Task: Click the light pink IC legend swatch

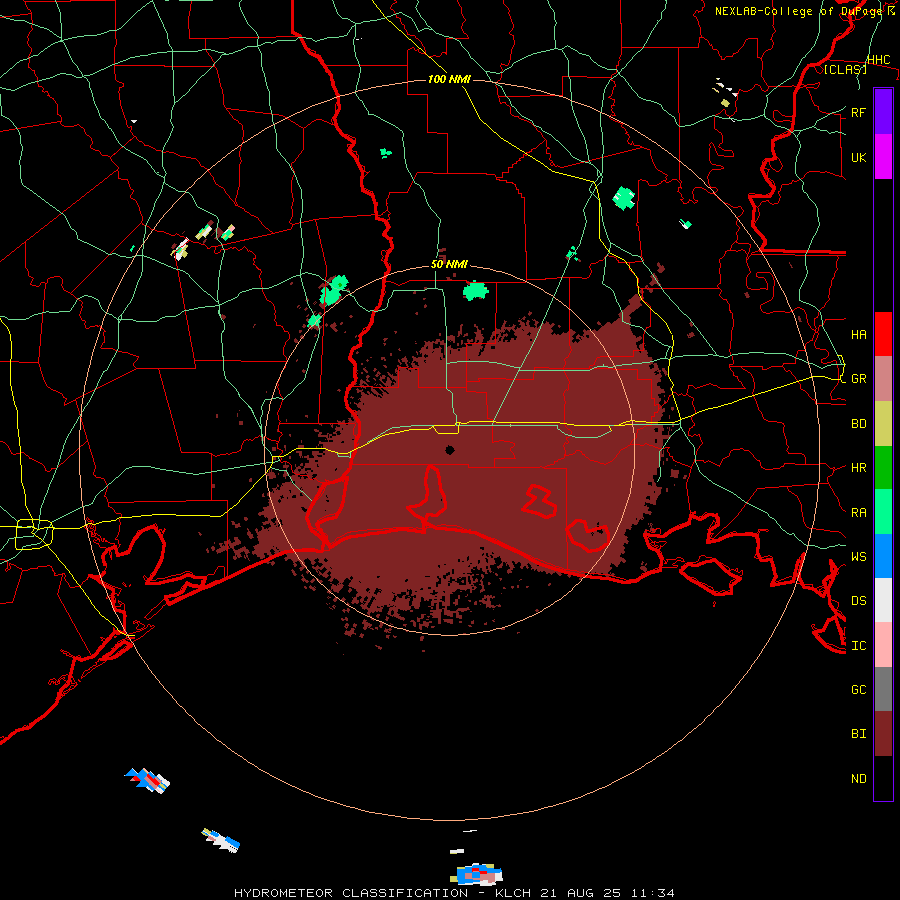Action: [x=883, y=645]
